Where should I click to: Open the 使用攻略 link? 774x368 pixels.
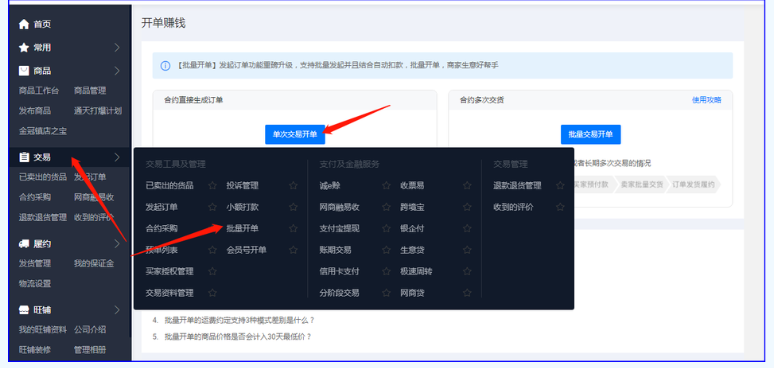point(706,100)
